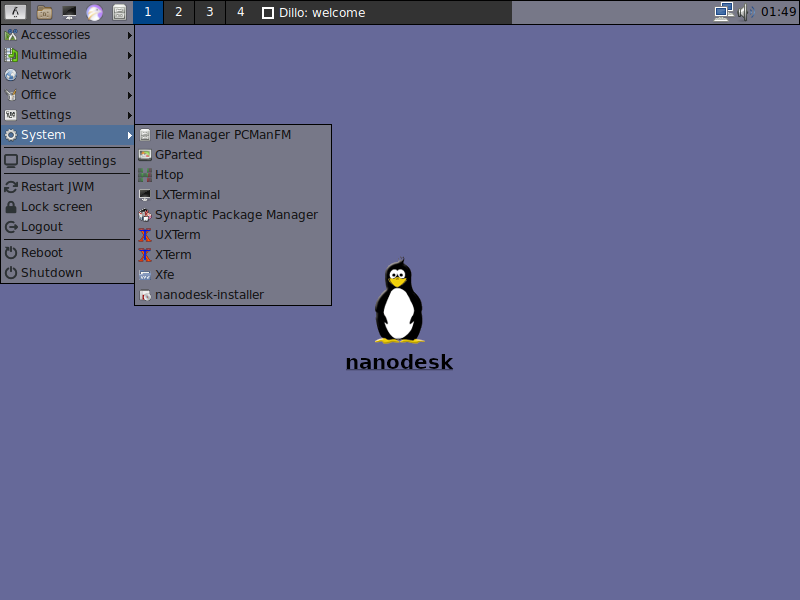This screenshot has height=600, width=800.
Task: Choose Shutdown from the menu
Action: (x=68, y=272)
